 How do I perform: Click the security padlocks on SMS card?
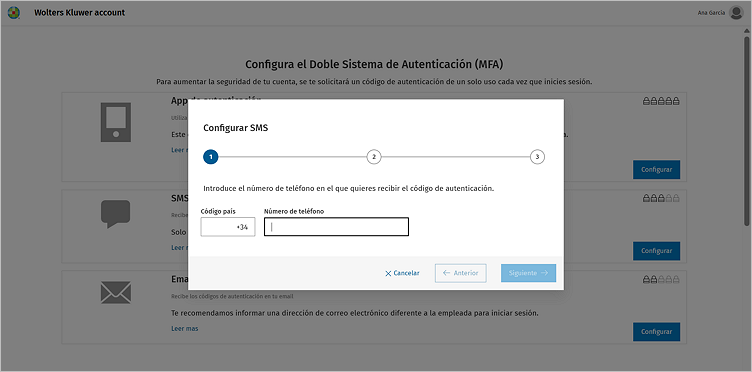(x=661, y=198)
